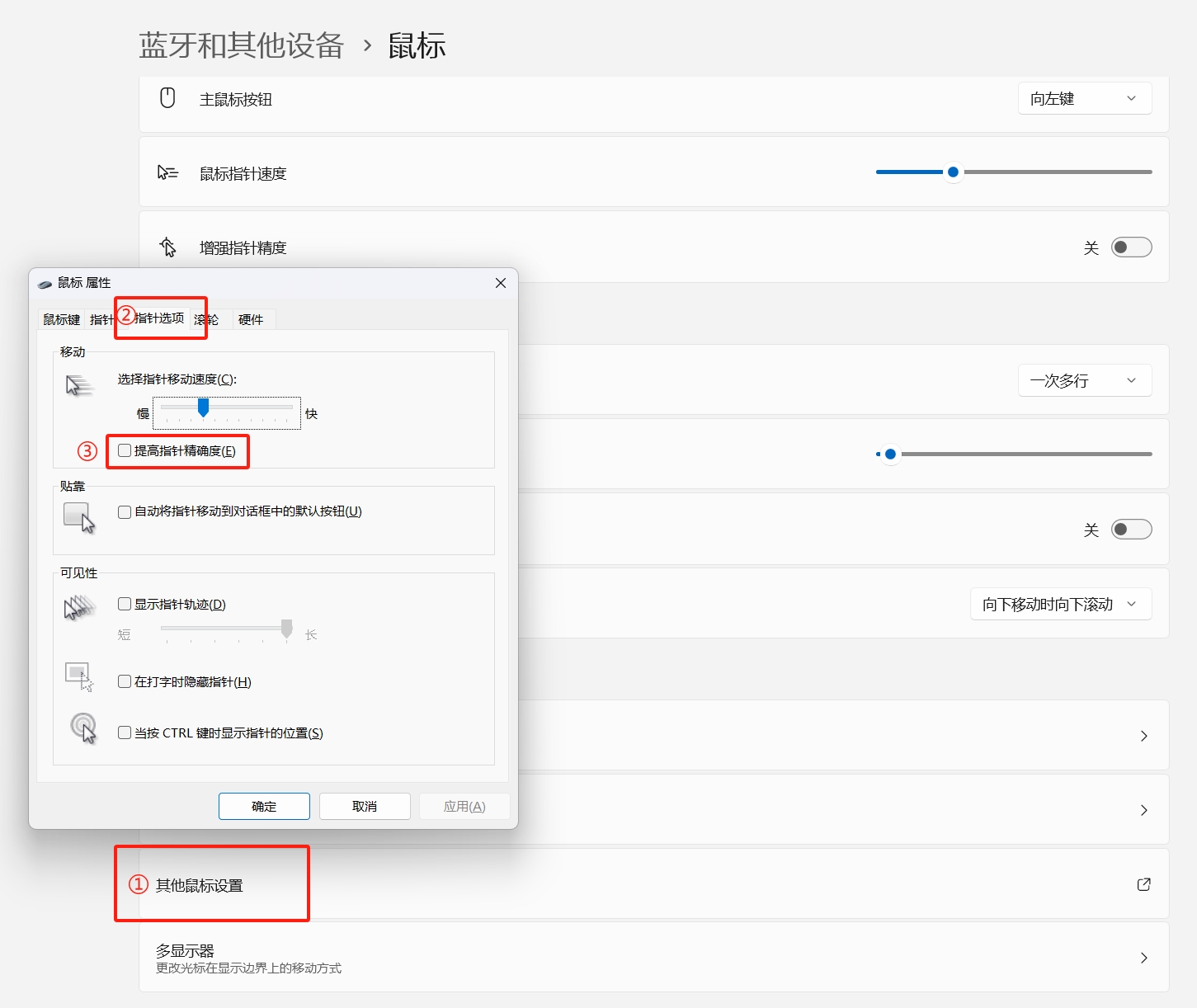Image resolution: width=1197 pixels, height=1008 pixels.
Task: Click external link icon for 其他鼠标设置
Action: click(x=1143, y=884)
